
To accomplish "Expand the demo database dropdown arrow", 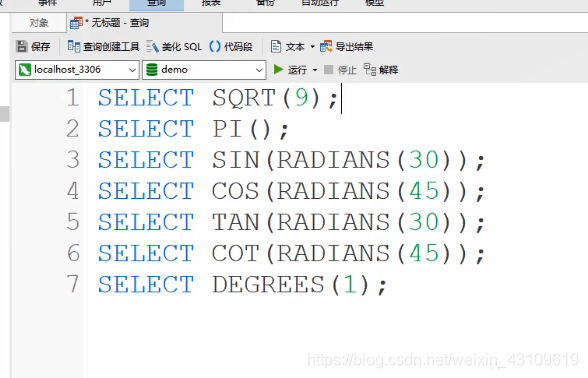I will point(259,70).
